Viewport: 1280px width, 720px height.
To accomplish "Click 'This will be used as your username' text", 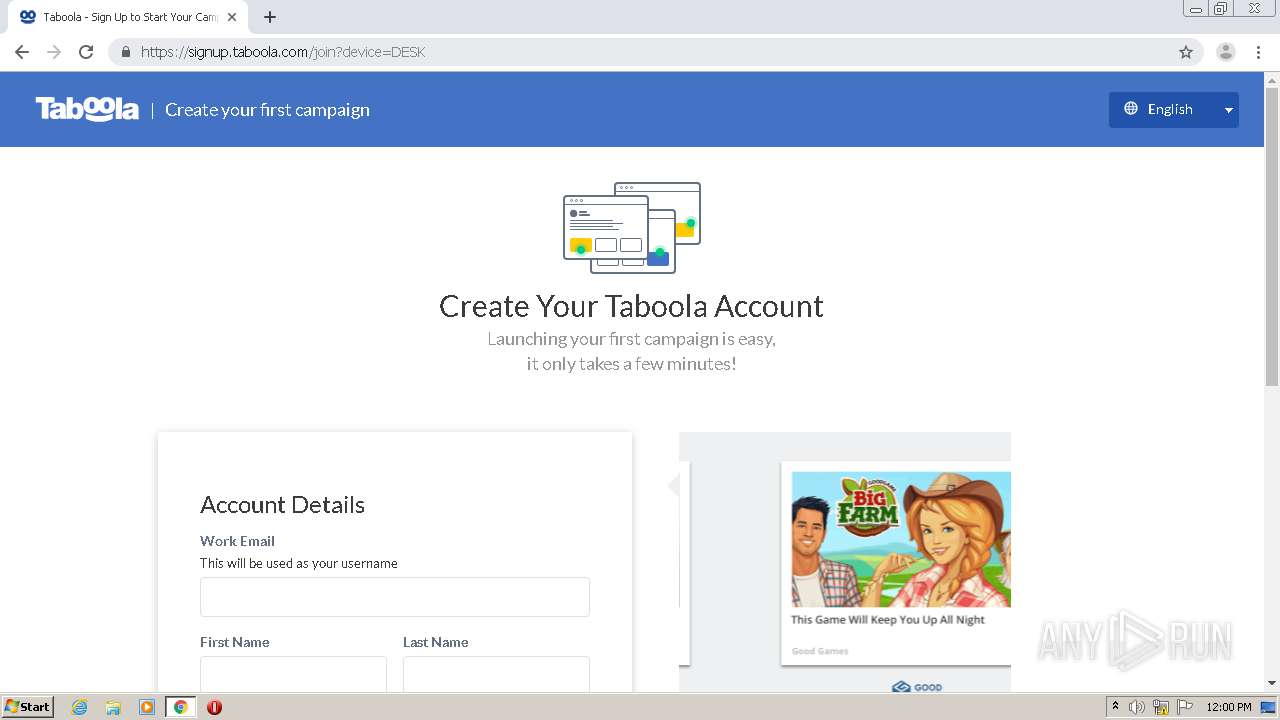I will pyautogui.click(x=299, y=563).
